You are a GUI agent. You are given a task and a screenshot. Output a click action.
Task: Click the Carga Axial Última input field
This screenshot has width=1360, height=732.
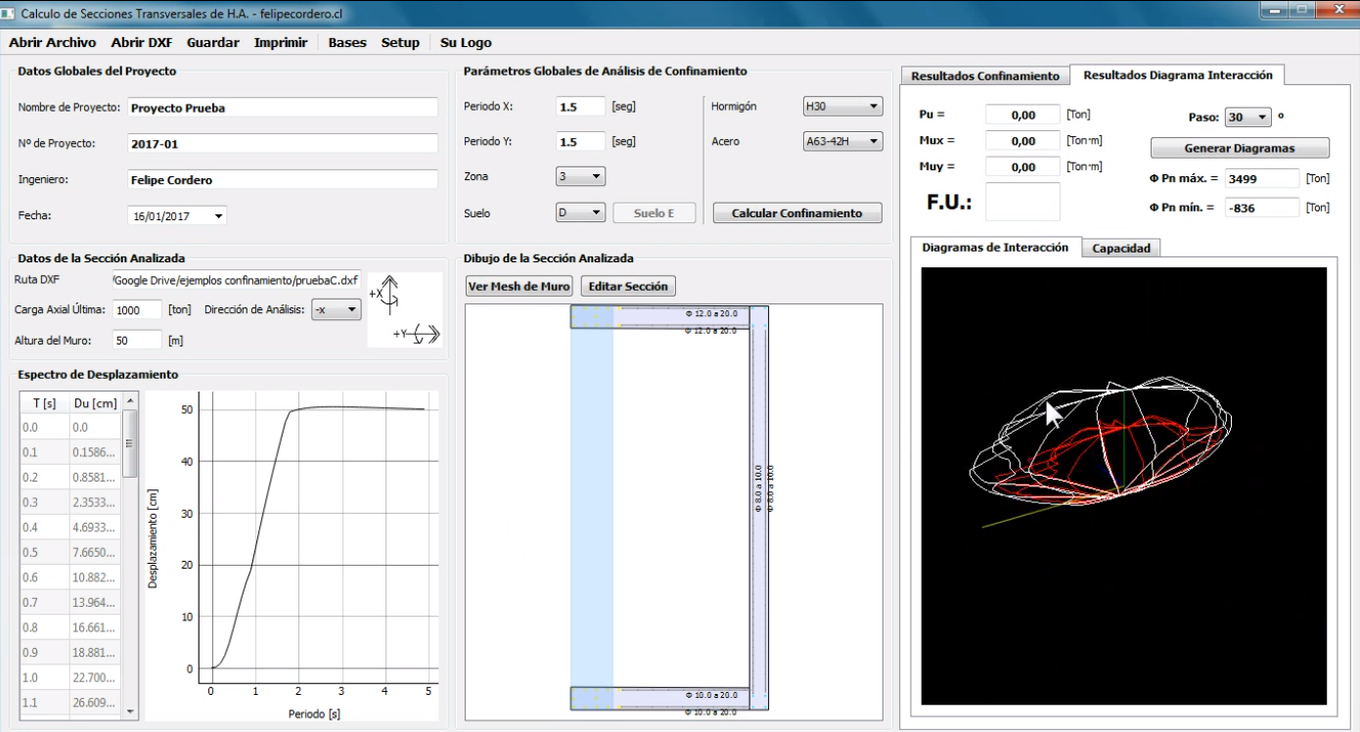pyautogui.click(x=137, y=310)
